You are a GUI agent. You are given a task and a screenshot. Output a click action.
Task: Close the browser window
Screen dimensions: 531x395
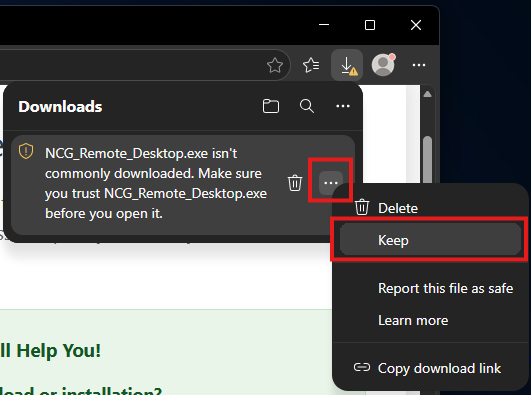point(416,25)
